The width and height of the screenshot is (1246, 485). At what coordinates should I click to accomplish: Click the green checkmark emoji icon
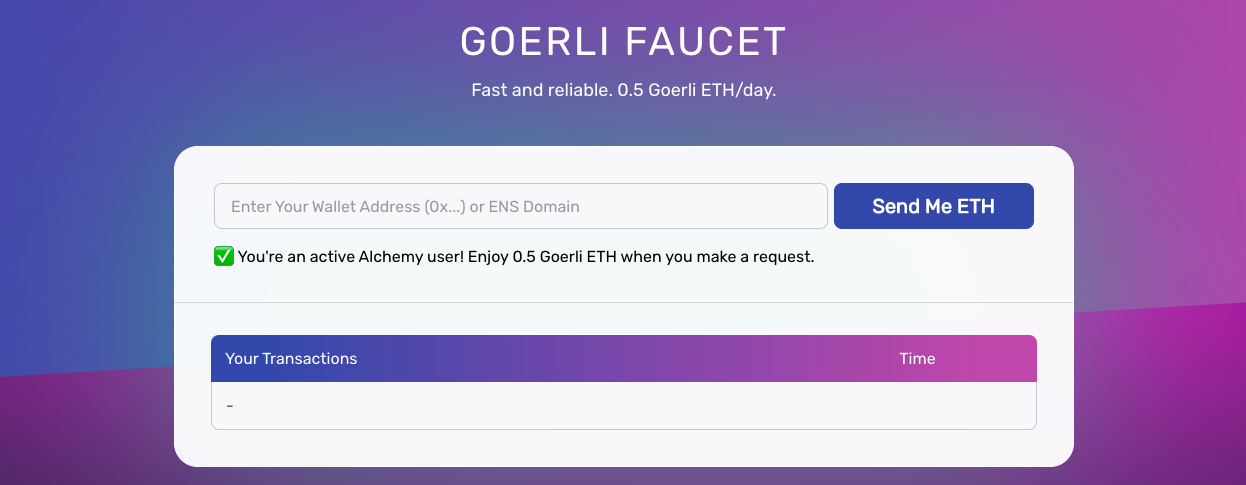click(224, 257)
